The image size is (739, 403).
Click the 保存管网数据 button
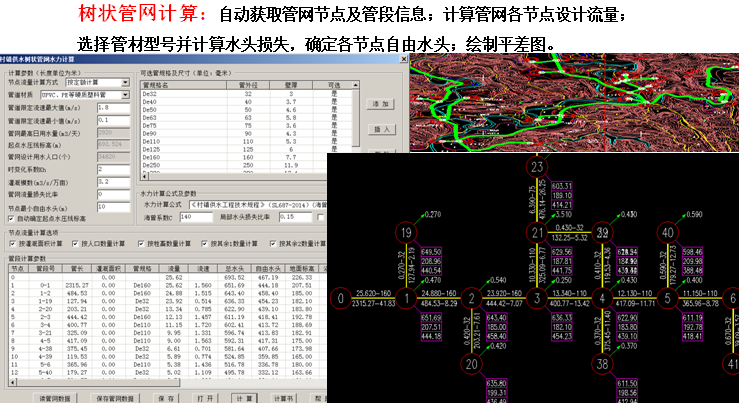pyautogui.click(x=105, y=397)
